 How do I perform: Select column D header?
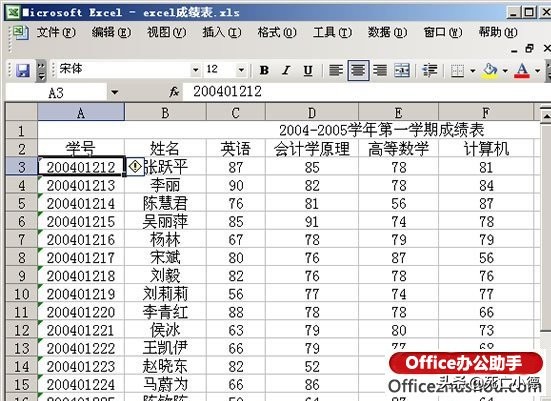312,112
